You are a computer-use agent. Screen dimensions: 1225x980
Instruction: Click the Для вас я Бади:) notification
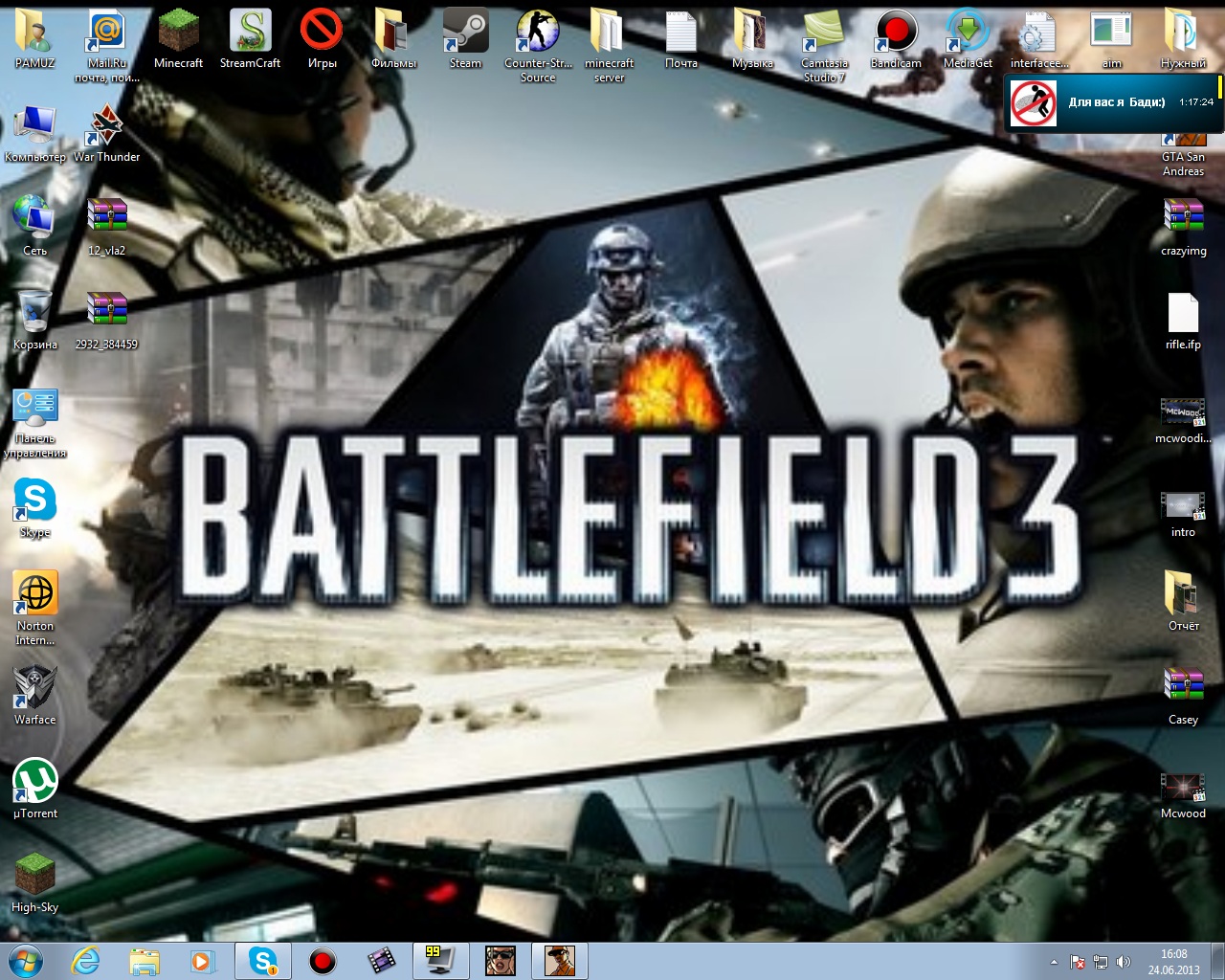[x=1115, y=102]
